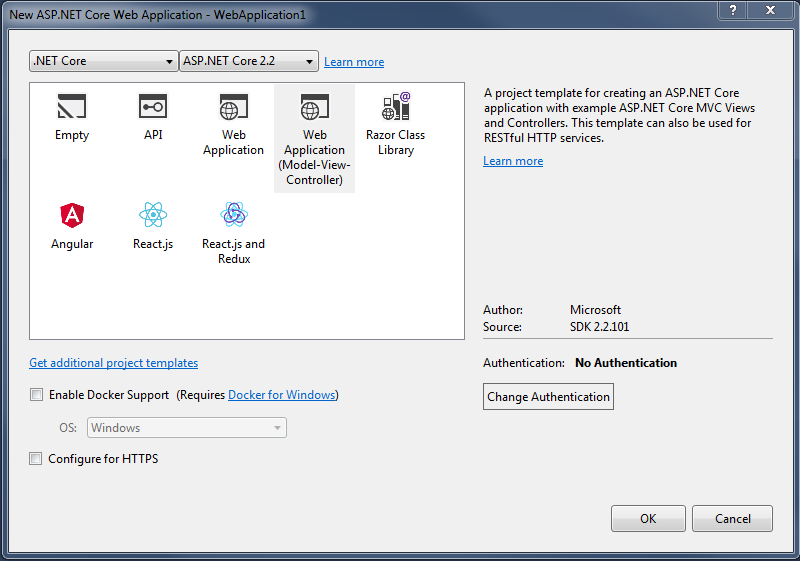The image size is (800, 561).
Task: Enable Docker Support checkbox
Action: tap(36, 395)
